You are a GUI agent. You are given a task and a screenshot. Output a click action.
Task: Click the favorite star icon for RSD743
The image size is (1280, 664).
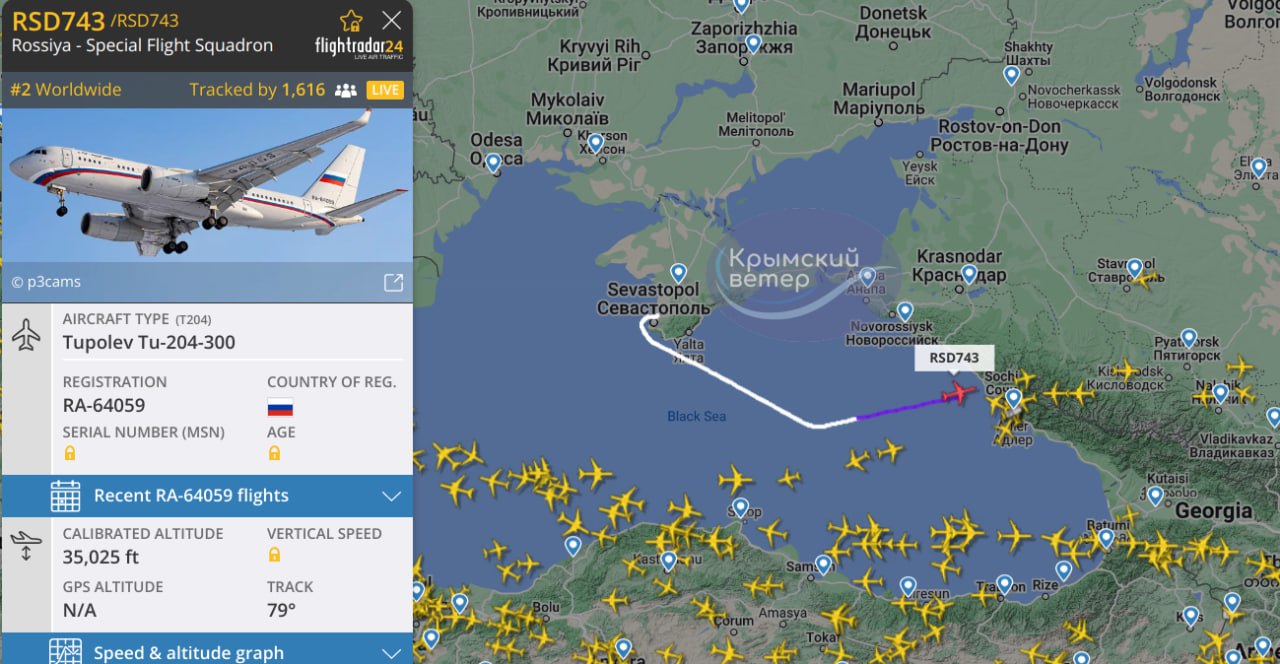pos(351,21)
